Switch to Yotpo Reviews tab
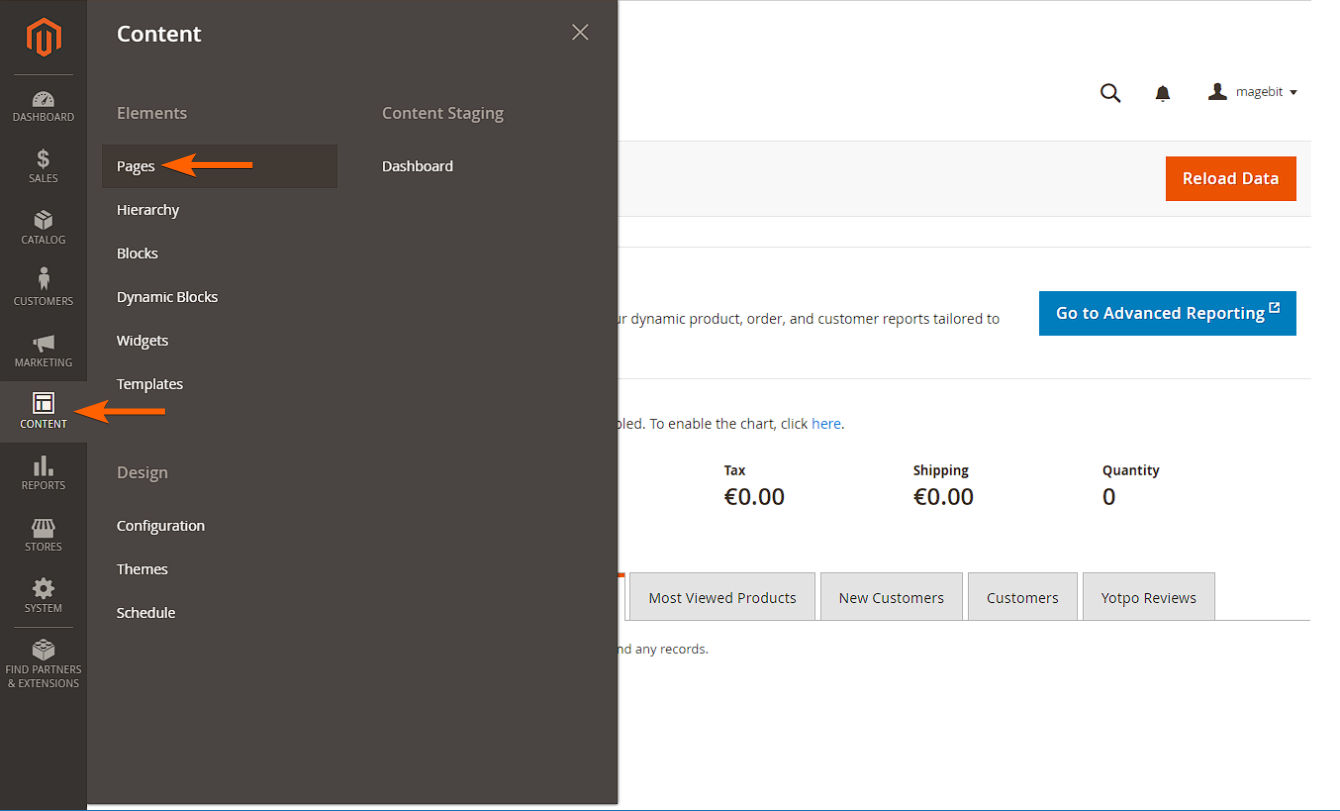The width and height of the screenshot is (1340, 811). pos(1148,597)
